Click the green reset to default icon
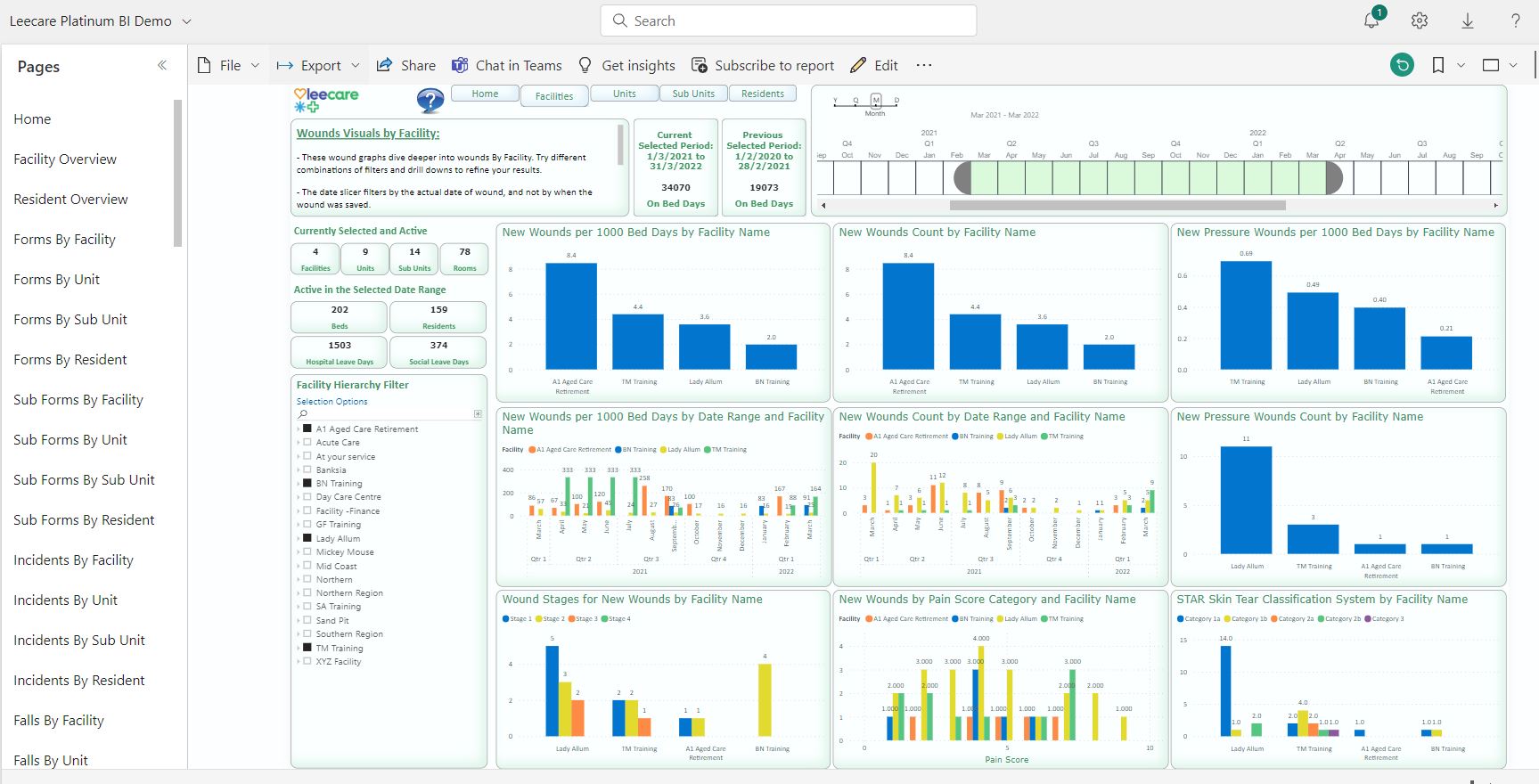The image size is (1539, 784). pyautogui.click(x=1402, y=65)
